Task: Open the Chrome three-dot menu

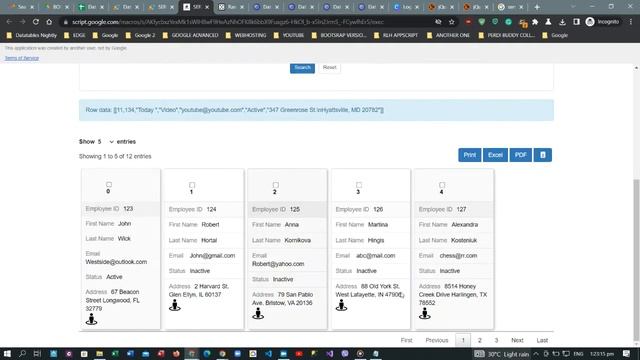Action: [x=631, y=22]
